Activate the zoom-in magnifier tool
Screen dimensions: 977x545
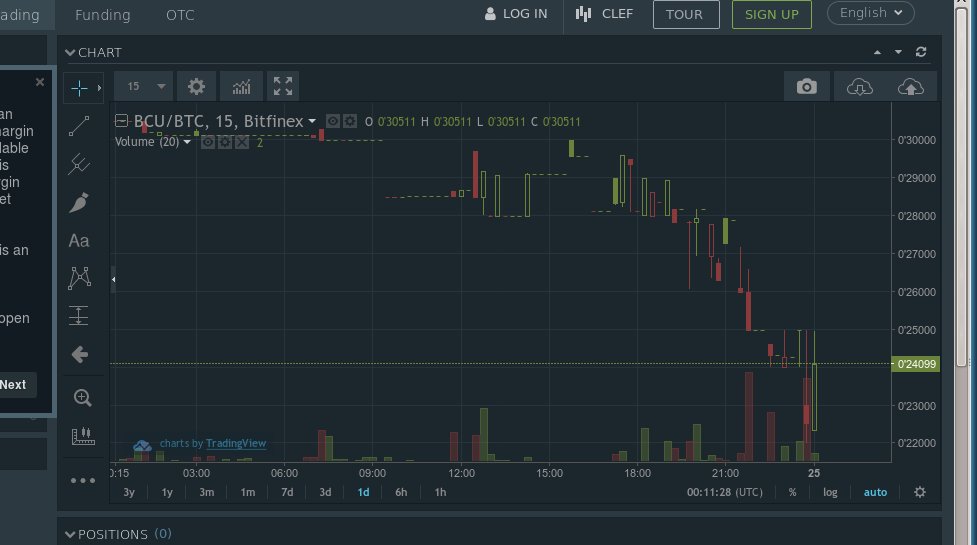tap(82, 397)
